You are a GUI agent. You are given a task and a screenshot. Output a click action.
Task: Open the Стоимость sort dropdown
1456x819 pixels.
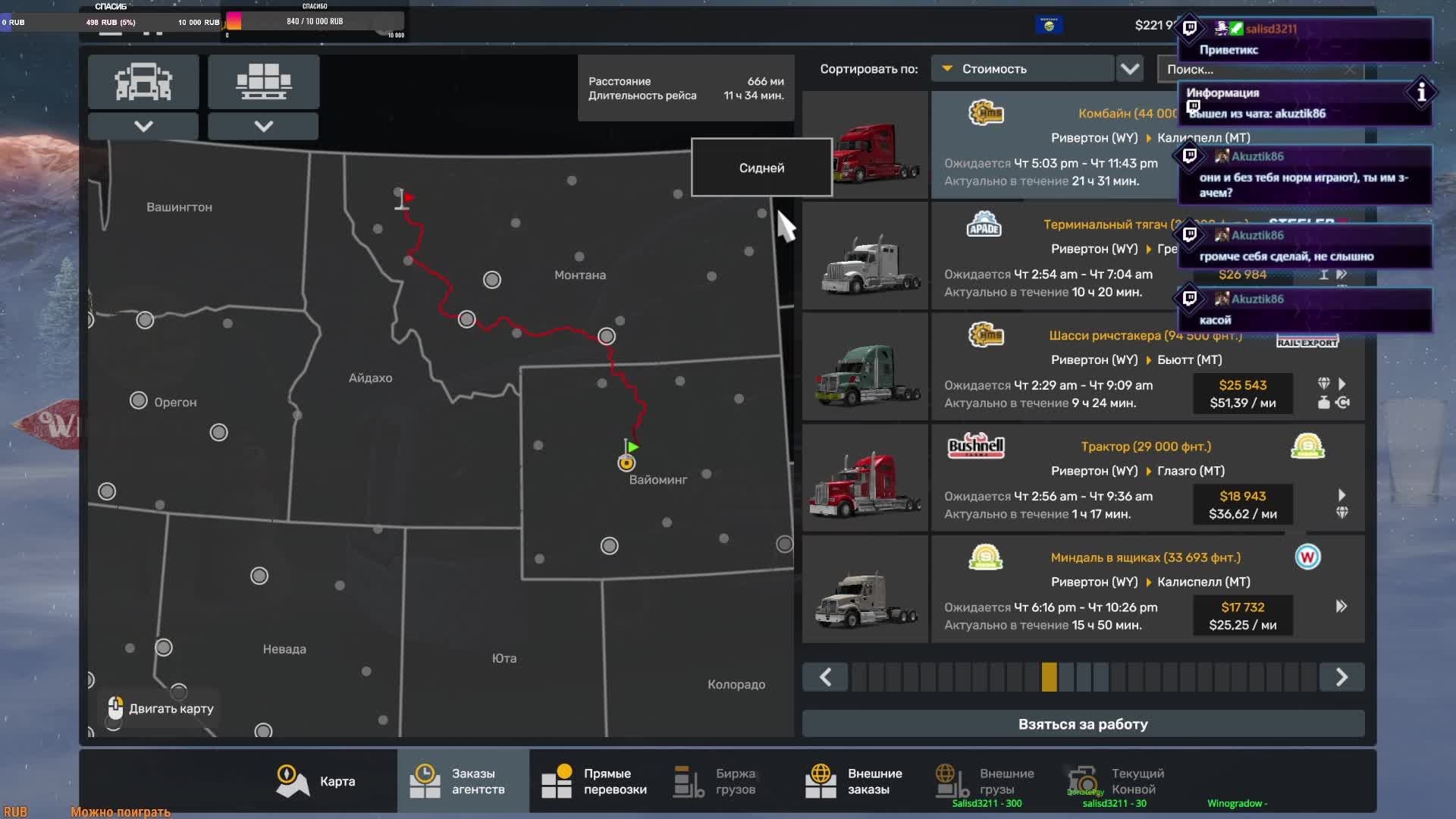(1021, 69)
